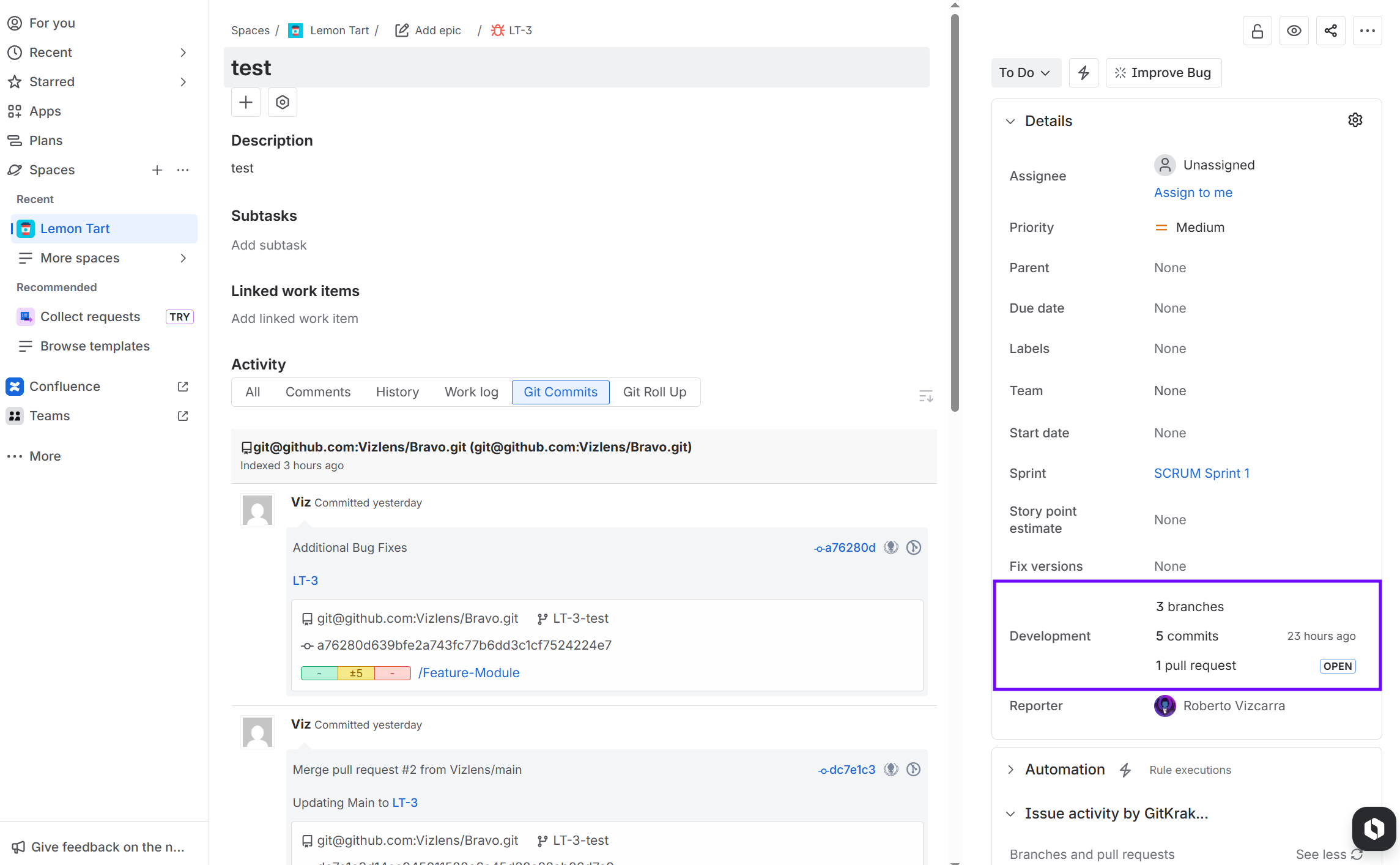Image resolution: width=1400 pixels, height=865 pixels.
Task: Click the Improve Bug button
Action: (x=1163, y=73)
